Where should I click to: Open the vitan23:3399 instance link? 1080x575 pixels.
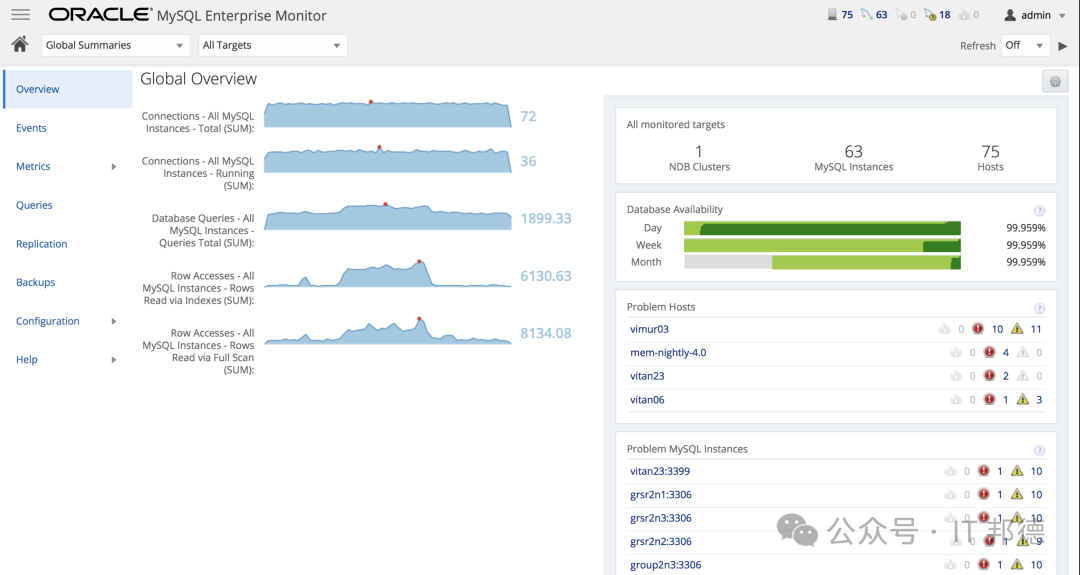coord(660,471)
